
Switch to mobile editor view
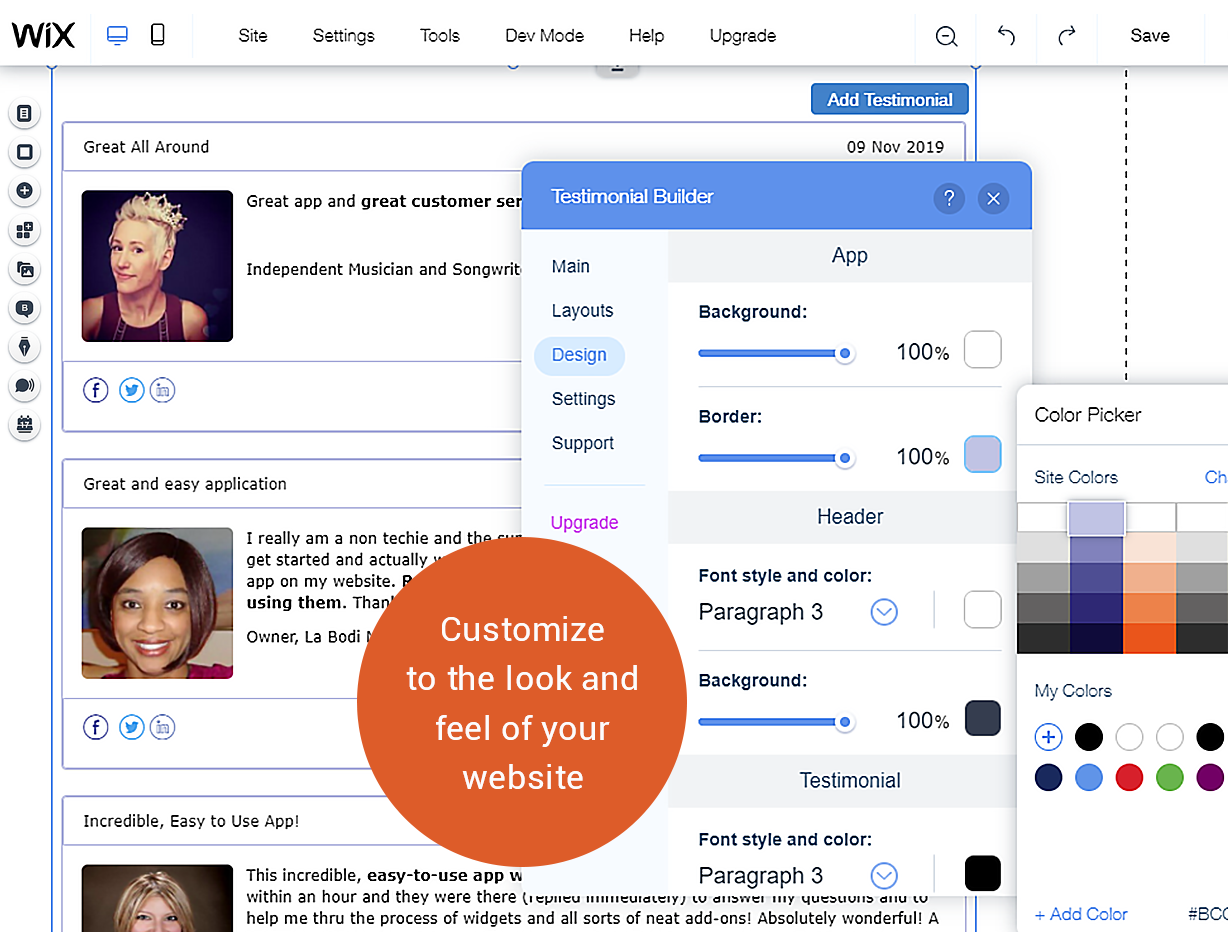157,36
